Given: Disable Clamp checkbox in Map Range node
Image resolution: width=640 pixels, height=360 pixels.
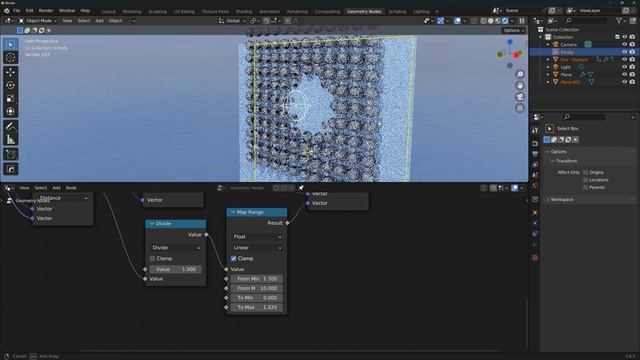Looking at the screenshot, I should click(233, 258).
